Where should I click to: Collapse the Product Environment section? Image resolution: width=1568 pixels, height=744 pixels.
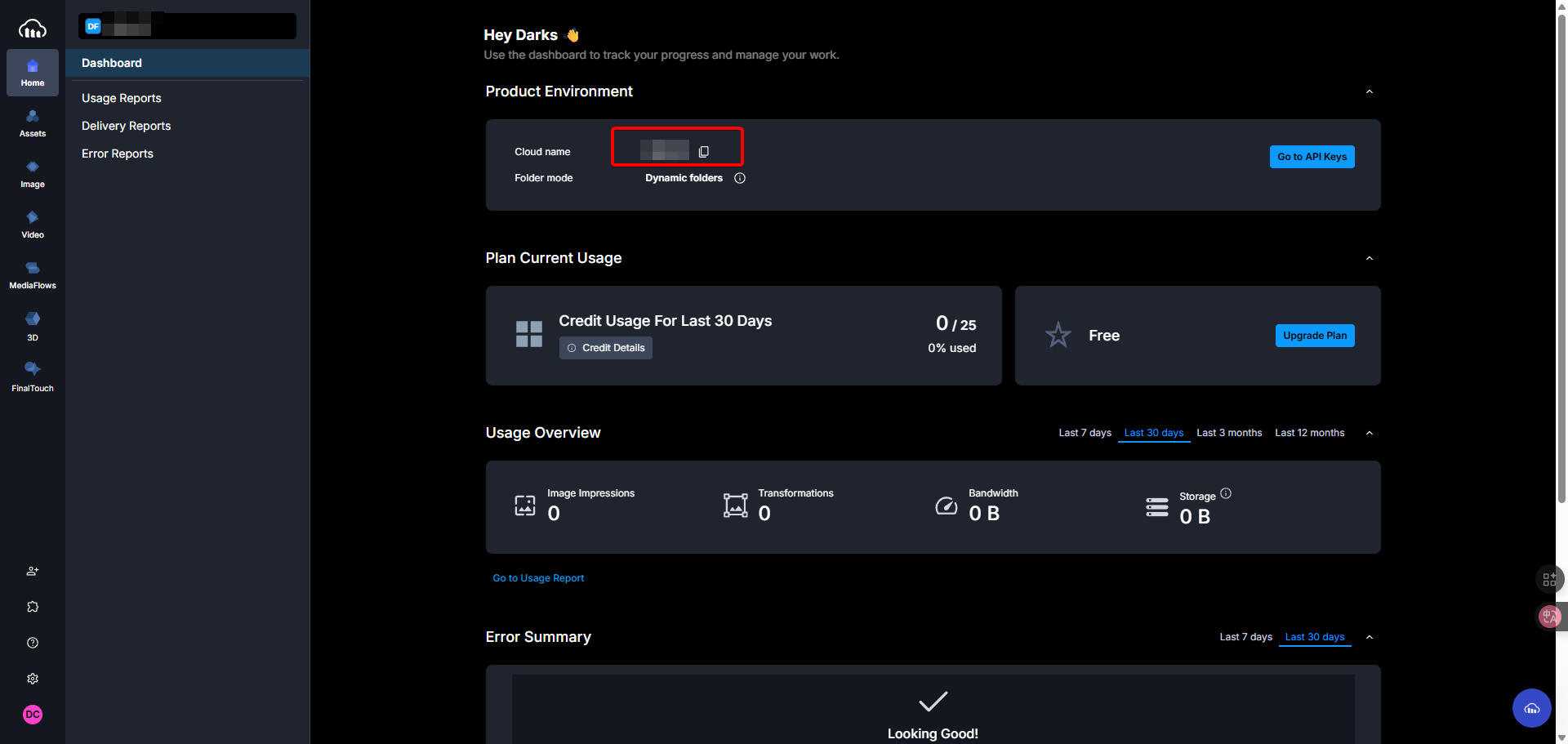coord(1370,91)
